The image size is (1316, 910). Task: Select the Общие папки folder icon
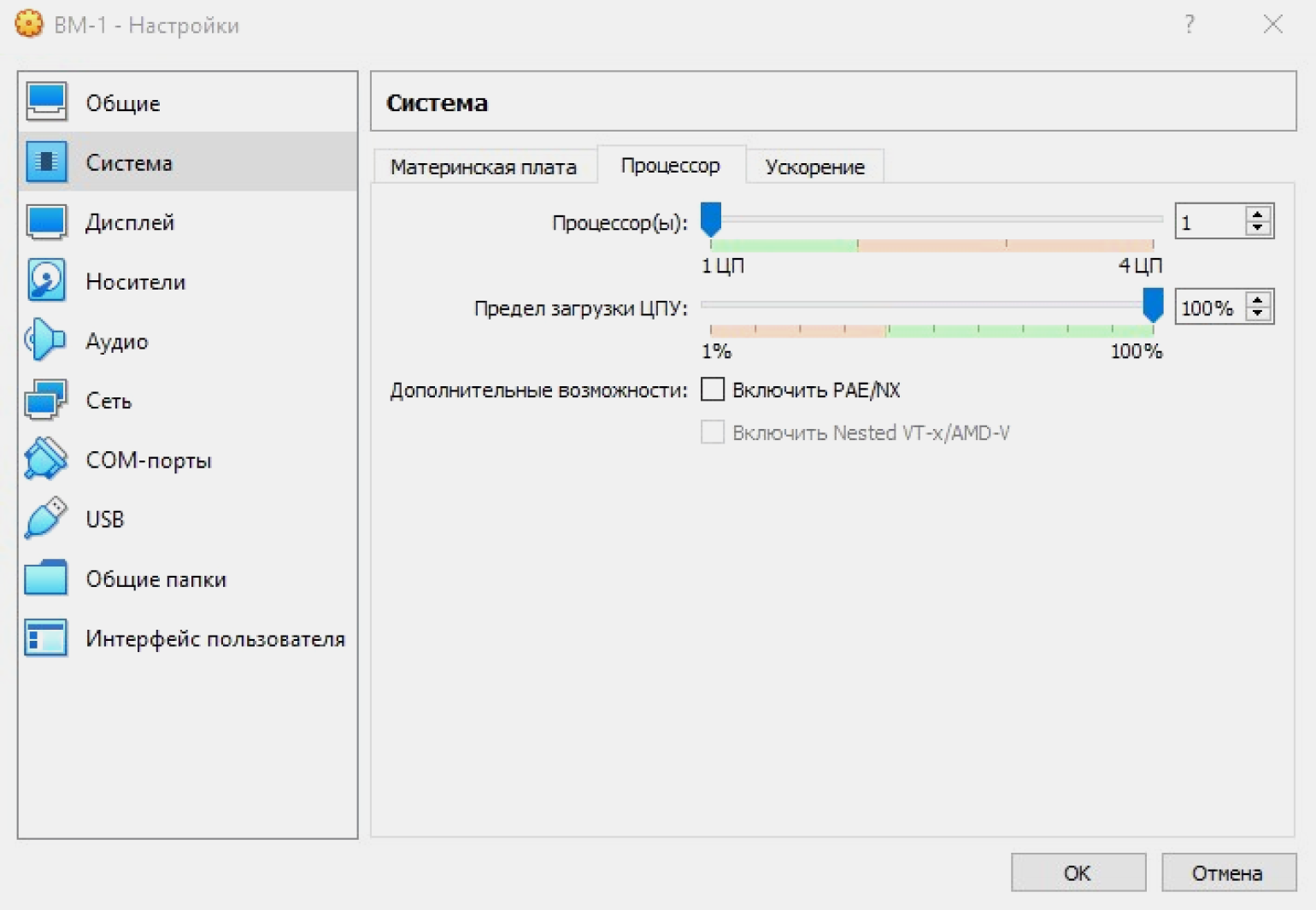(x=46, y=578)
